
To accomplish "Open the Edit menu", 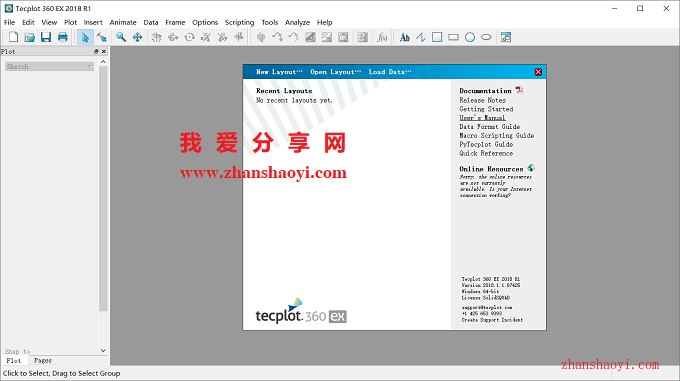I will point(28,23).
